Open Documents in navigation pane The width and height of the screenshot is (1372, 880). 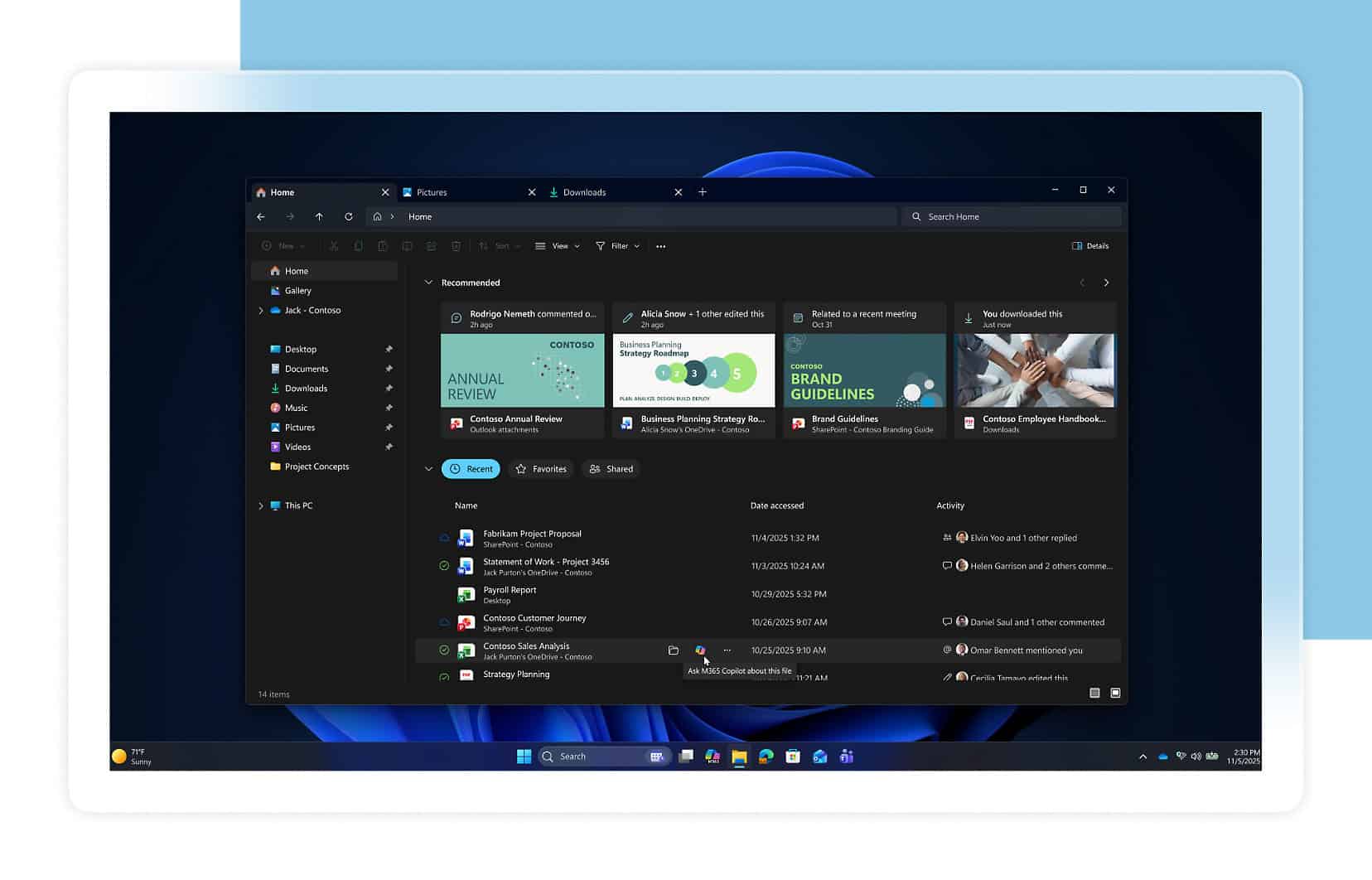(306, 369)
